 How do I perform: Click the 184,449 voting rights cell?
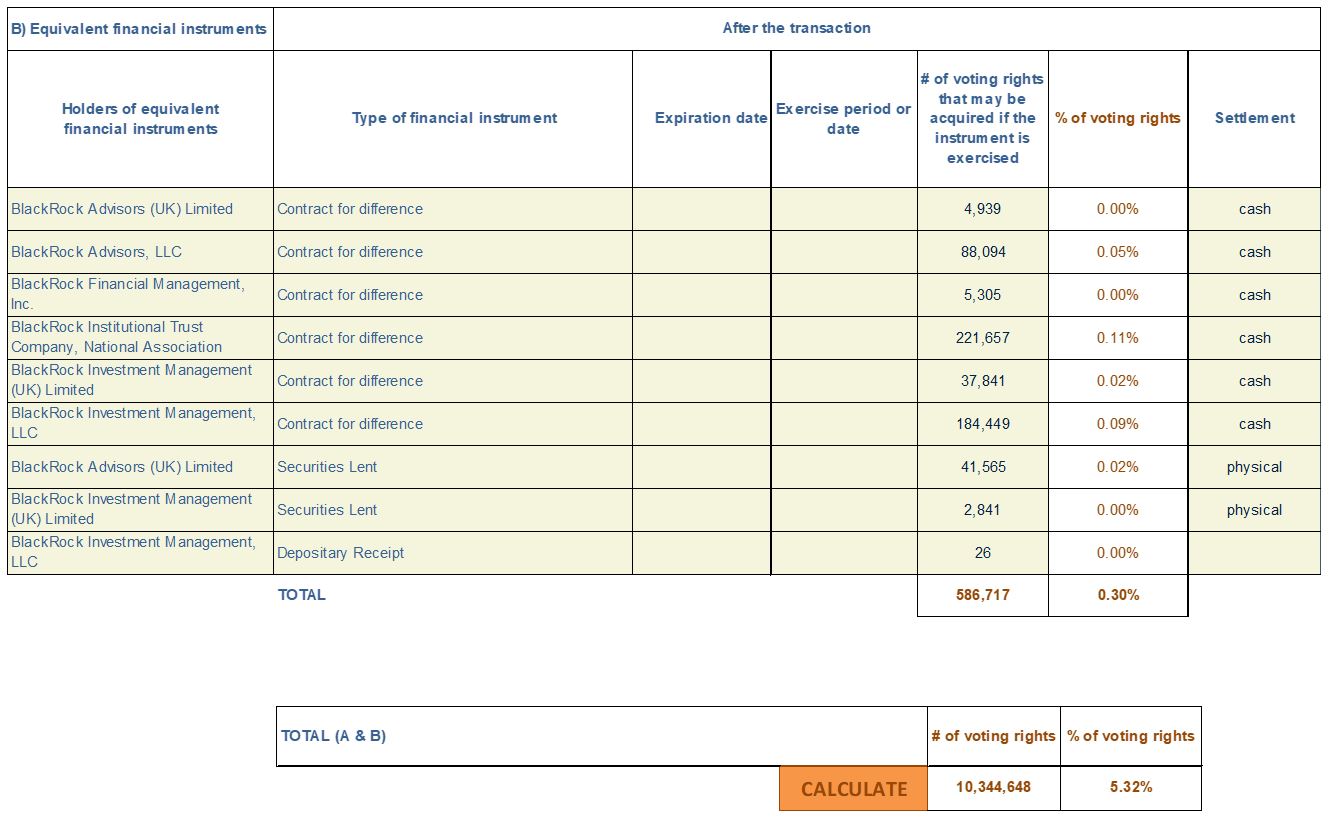coord(983,424)
